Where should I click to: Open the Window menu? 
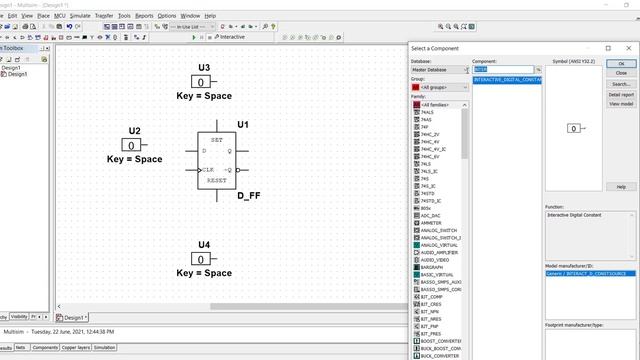click(x=190, y=16)
